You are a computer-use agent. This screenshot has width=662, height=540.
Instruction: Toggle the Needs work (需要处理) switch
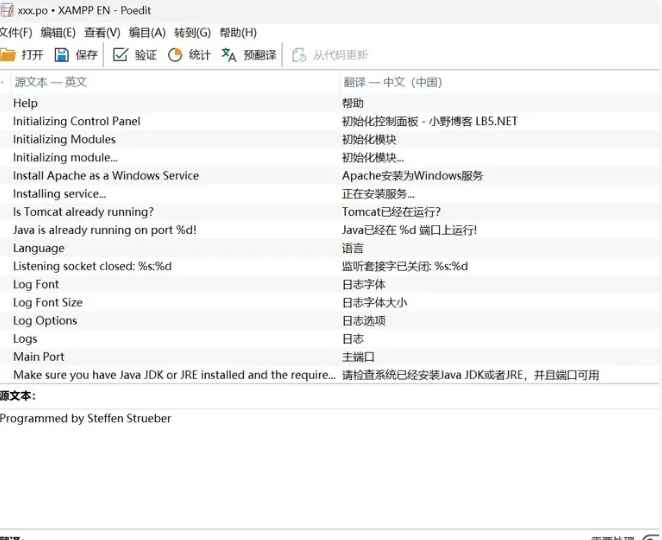tap(650, 537)
